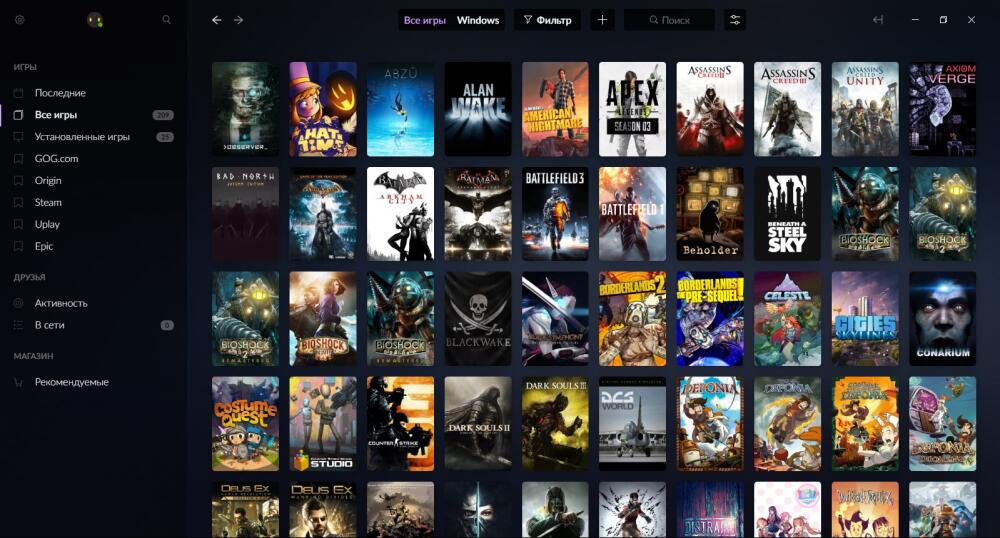This screenshot has height=538, width=1000.
Task: Click the user avatar icon
Action: point(95,20)
